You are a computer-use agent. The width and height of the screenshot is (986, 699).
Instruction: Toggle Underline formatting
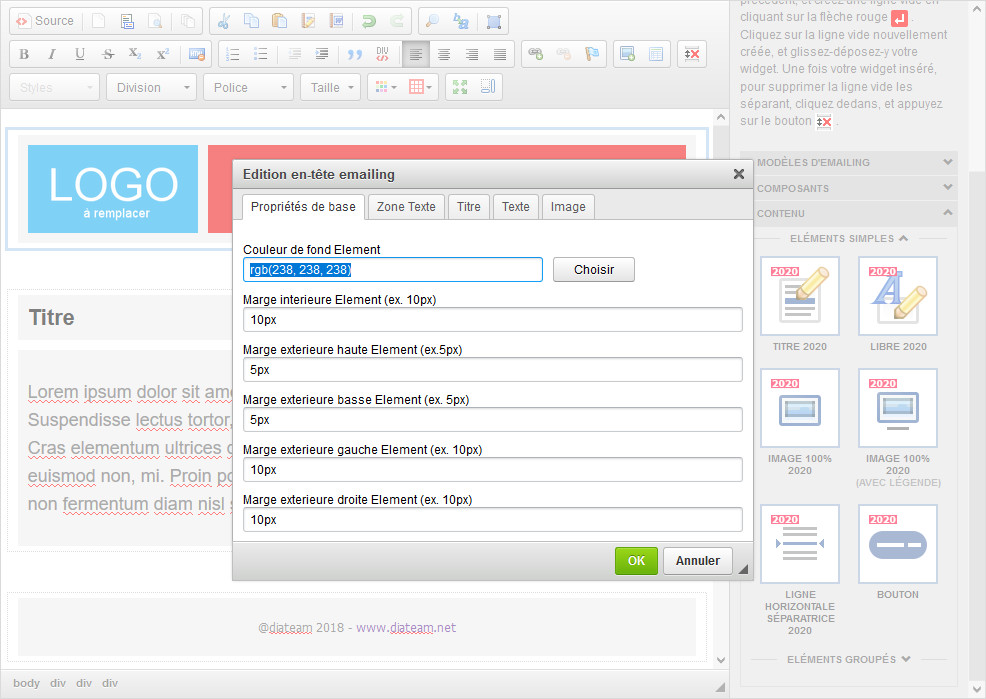pyautogui.click(x=80, y=54)
